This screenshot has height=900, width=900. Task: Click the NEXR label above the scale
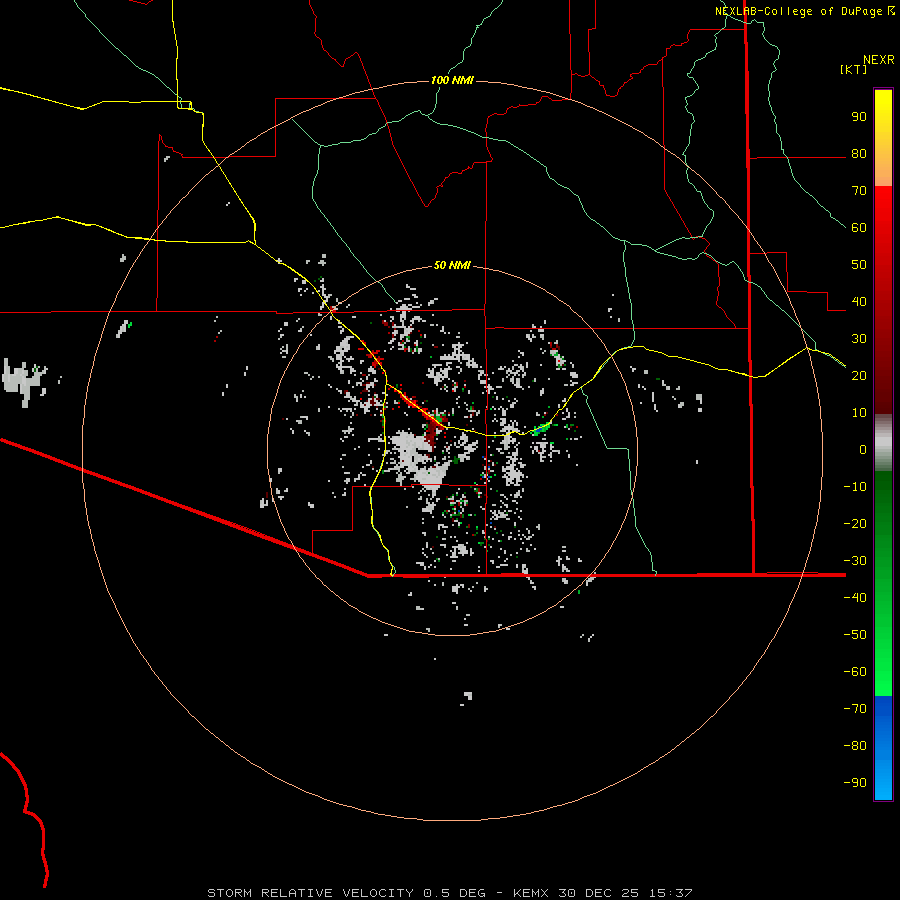(x=879, y=60)
